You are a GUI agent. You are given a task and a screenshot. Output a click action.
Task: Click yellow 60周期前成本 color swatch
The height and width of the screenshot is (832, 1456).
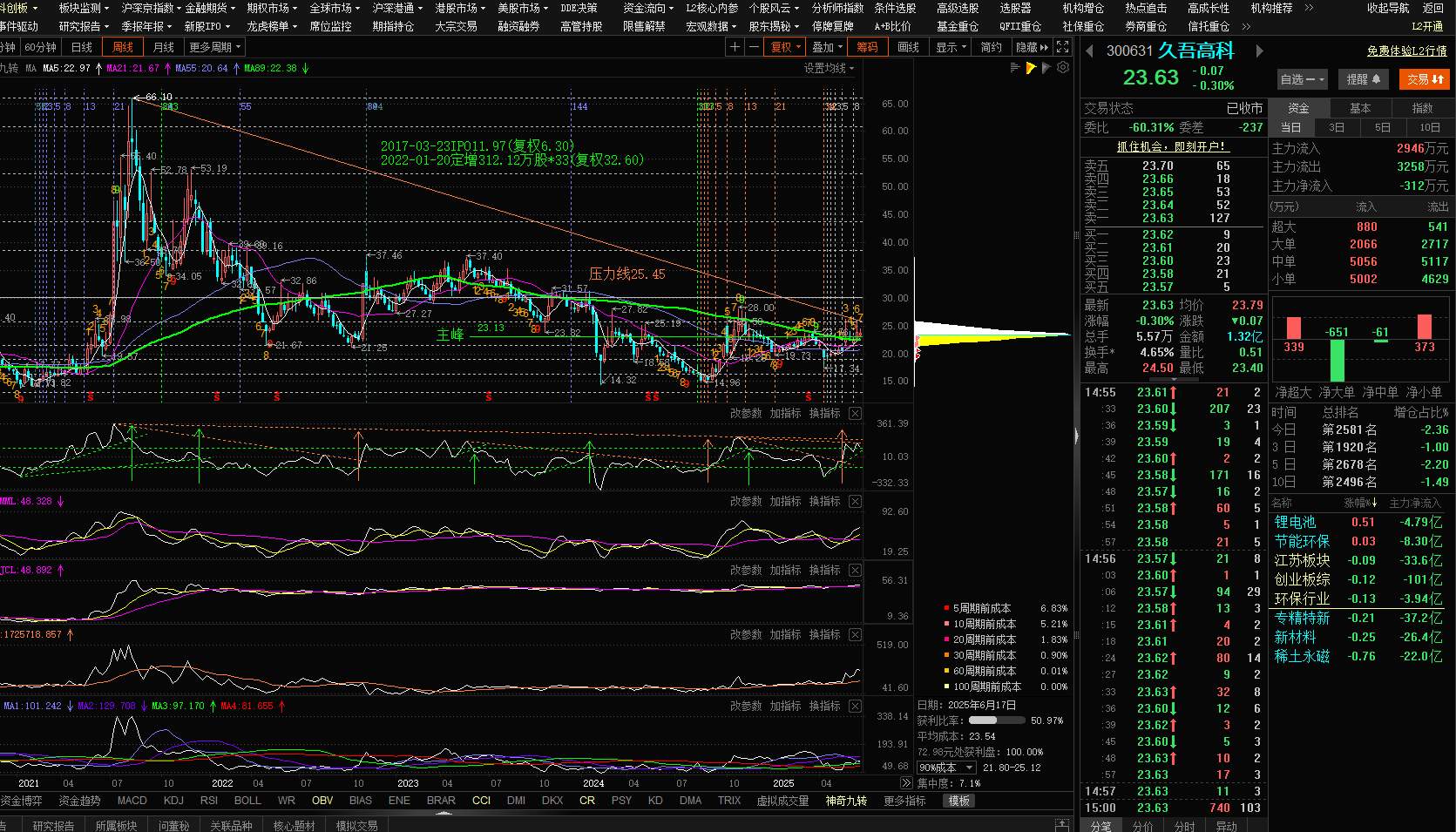pos(946,671)
